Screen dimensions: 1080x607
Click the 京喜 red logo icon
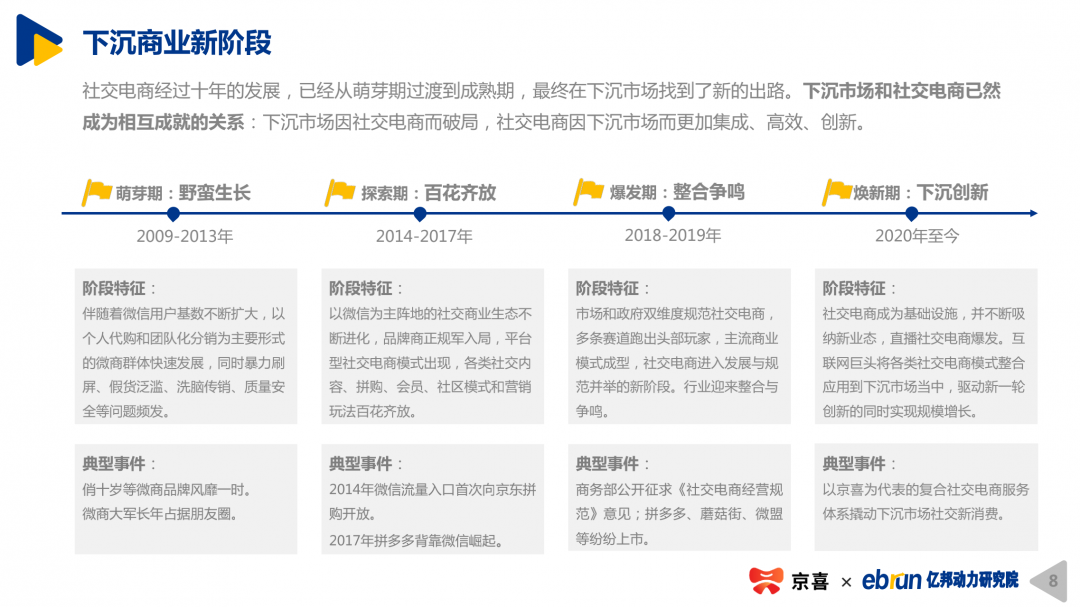[766, 580]
